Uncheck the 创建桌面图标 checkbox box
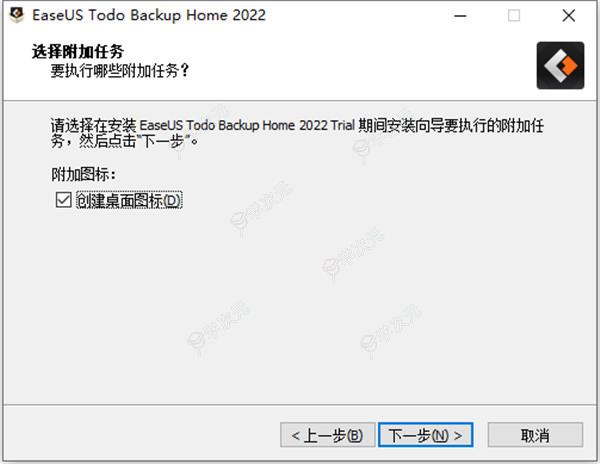Image resolution: width=600 pixels, height=464 pixels. pyautogui.click(x=63, y=200)
